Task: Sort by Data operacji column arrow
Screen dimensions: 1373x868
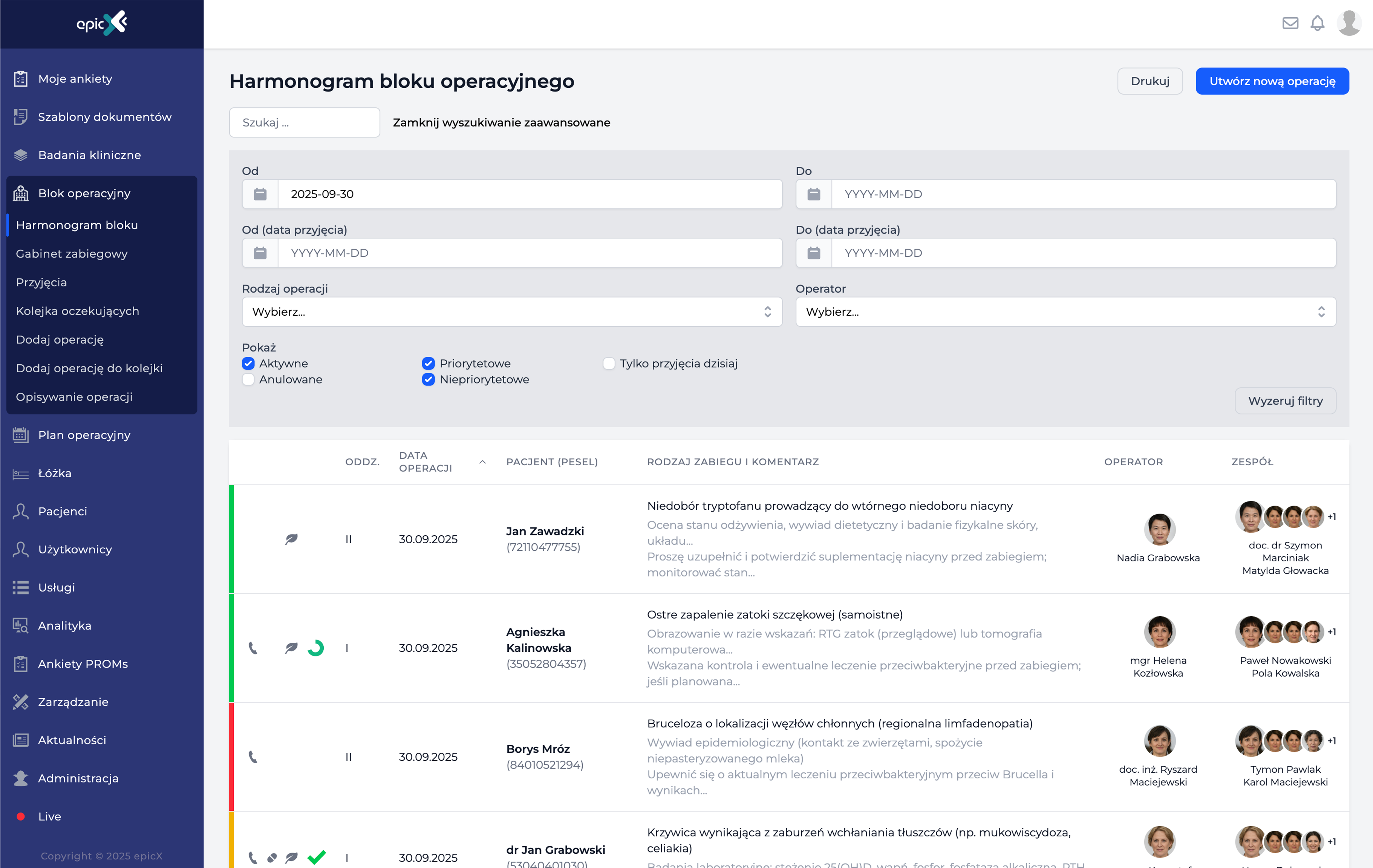Action: [x=482, y=462]
